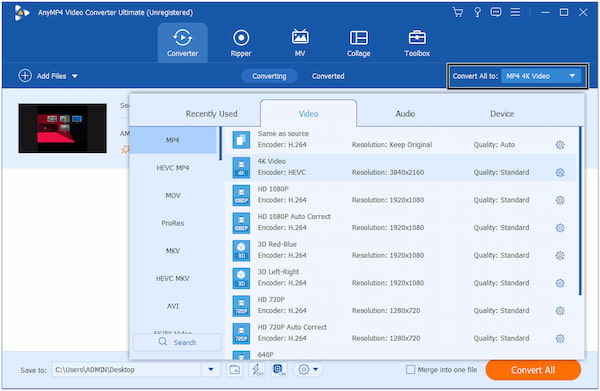600x391 pixels.
Task: Open the shopping cart purchase icon
Action: tap(458, 12)
